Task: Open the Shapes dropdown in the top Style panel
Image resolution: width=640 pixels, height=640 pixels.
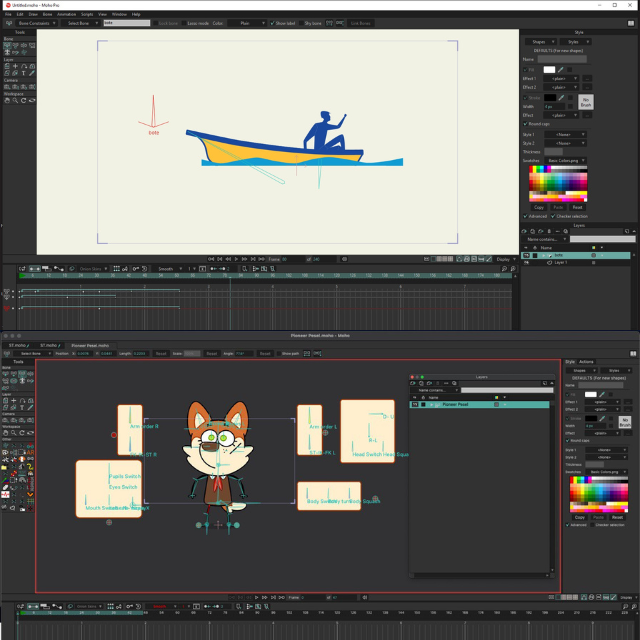Action: [540, 42]
